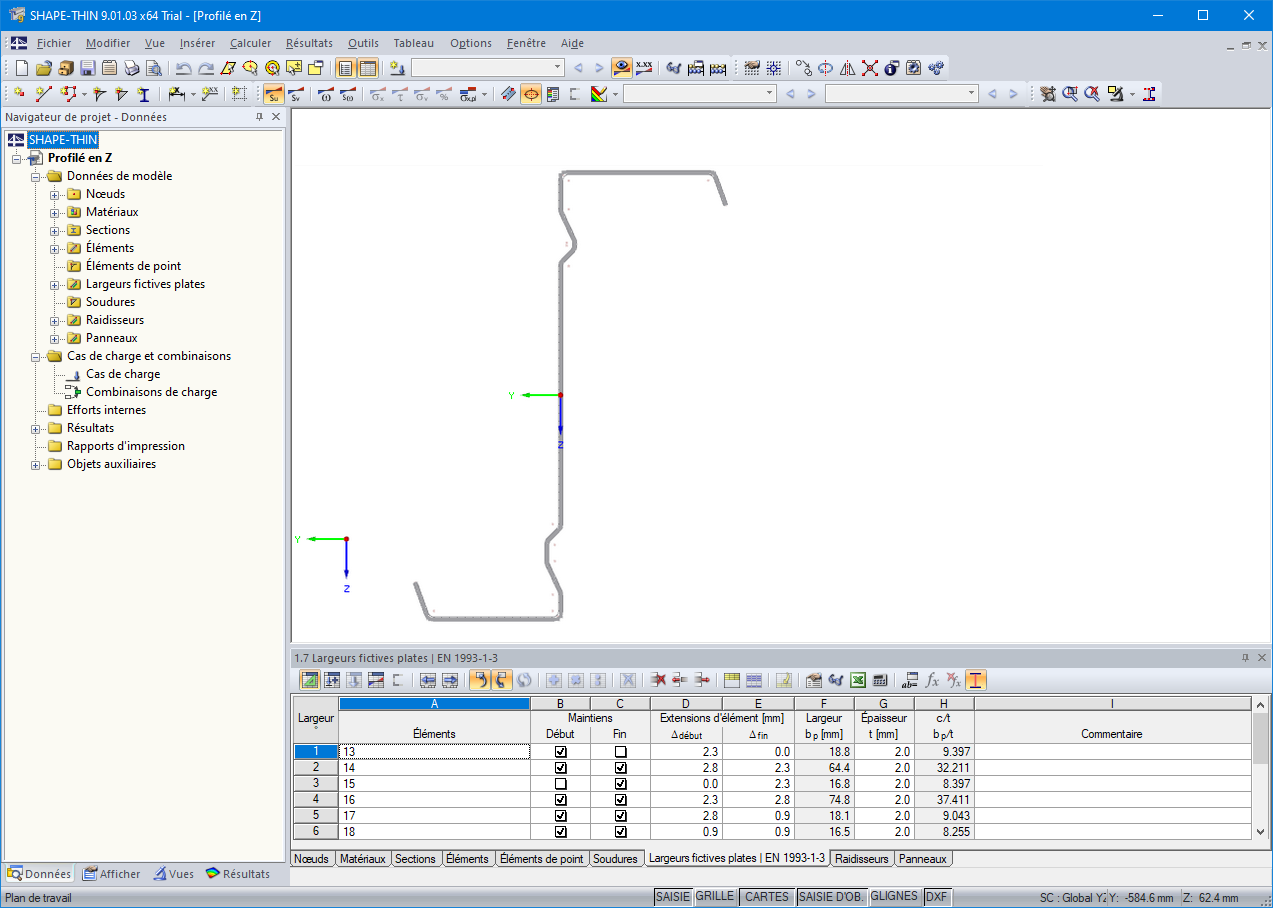Switch to the Raidisseurs table tab
The width and height of the screenshot is (1273, 908).
(861, 858)
